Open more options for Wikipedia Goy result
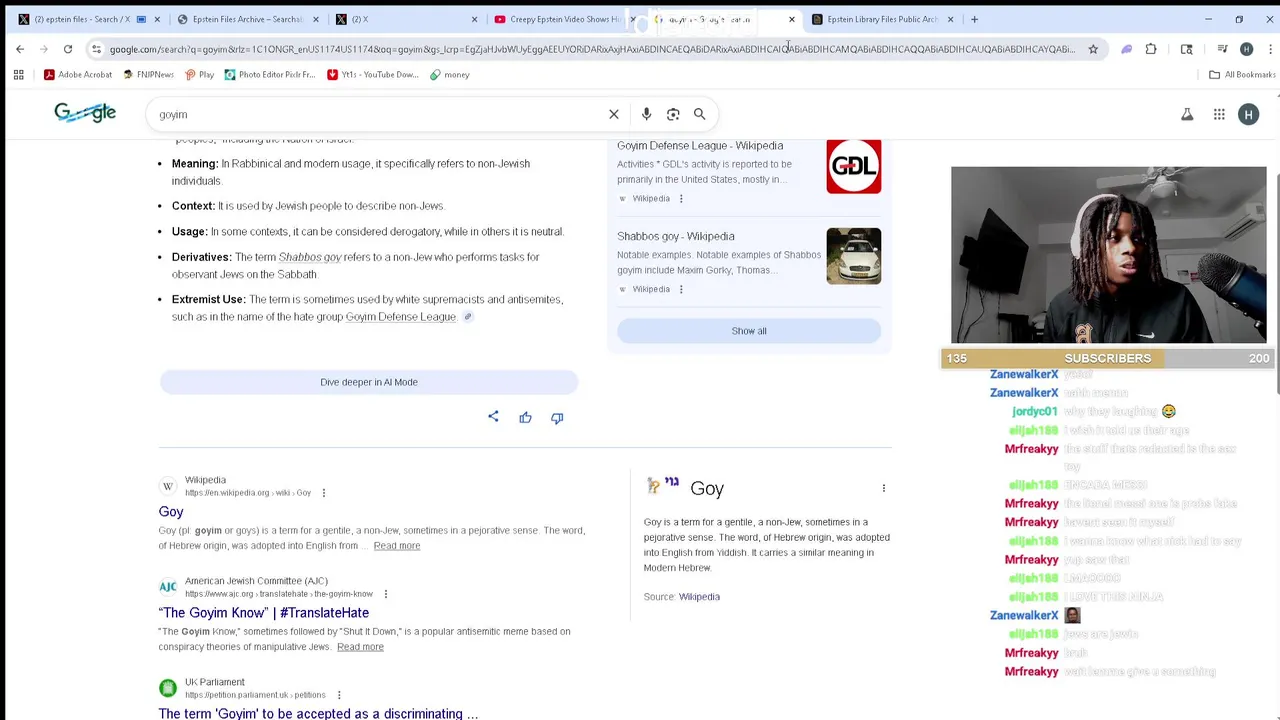Image resolution: width=1280 pixels, height=720 pixels. click(323, 492)
